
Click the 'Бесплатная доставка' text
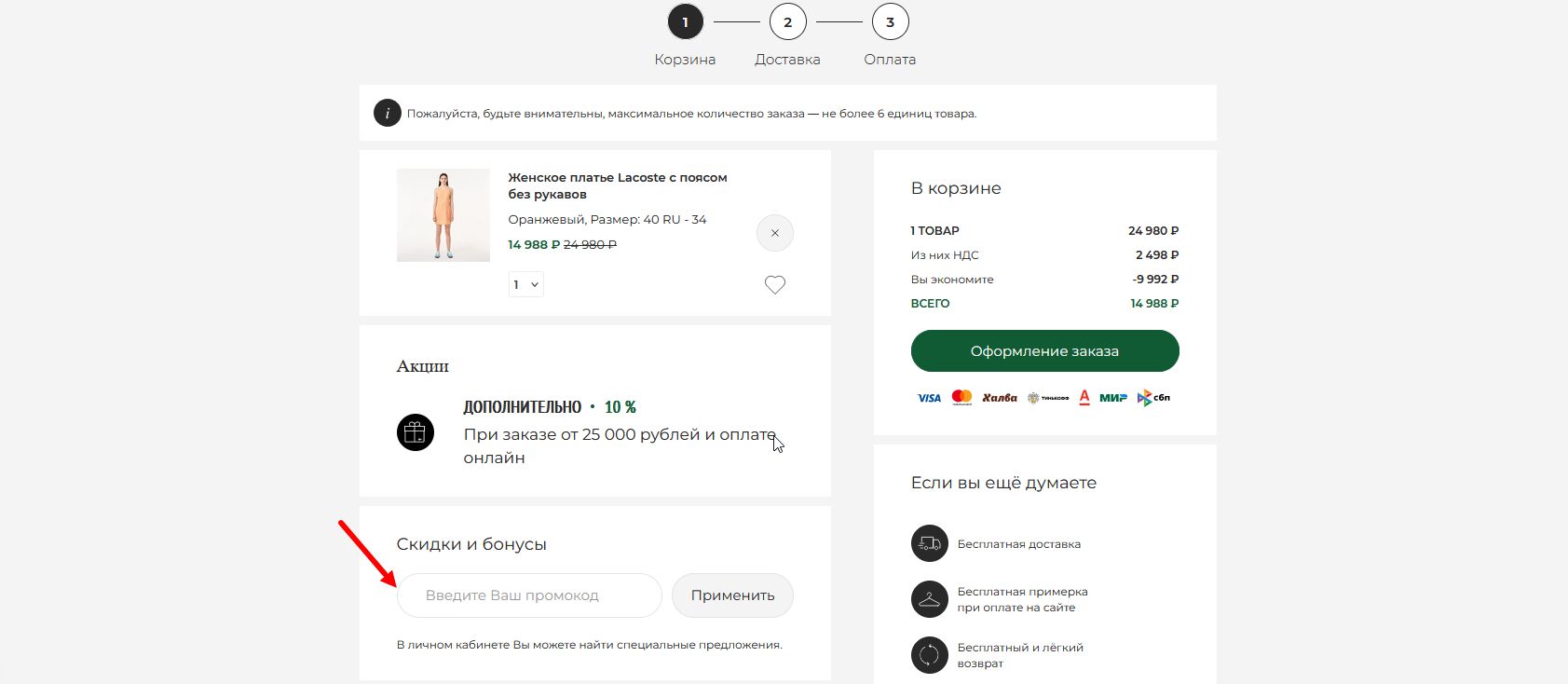click(x=1019, y=544)
